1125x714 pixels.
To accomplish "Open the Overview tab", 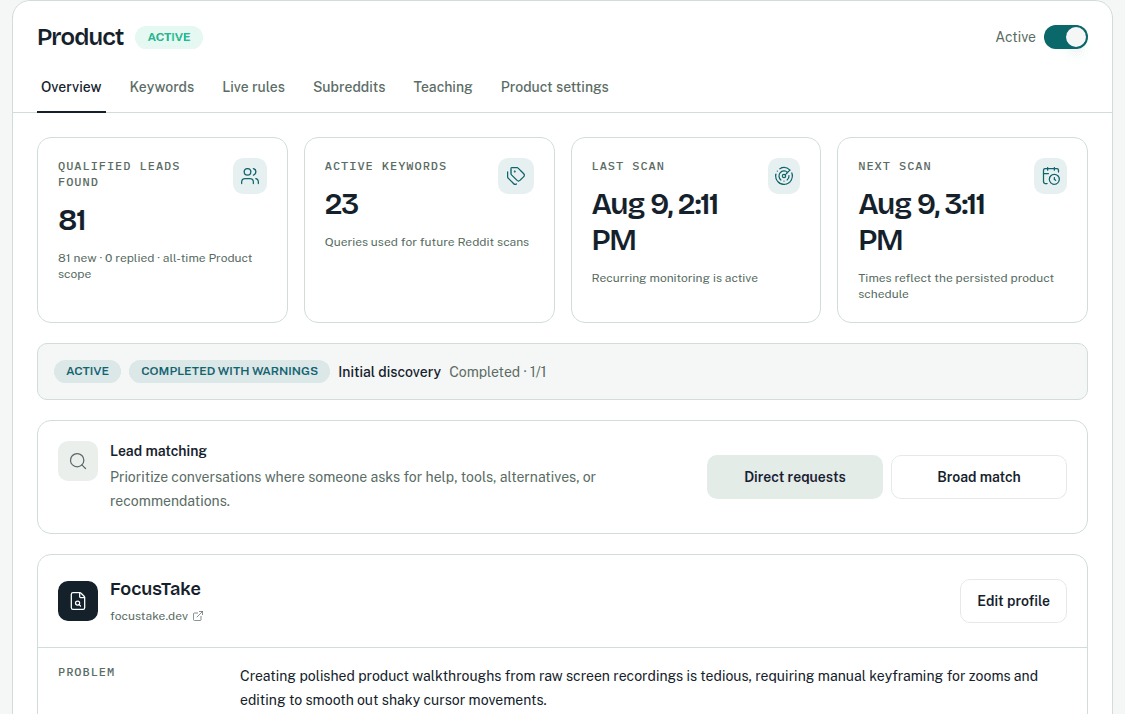I will (71, 87).
